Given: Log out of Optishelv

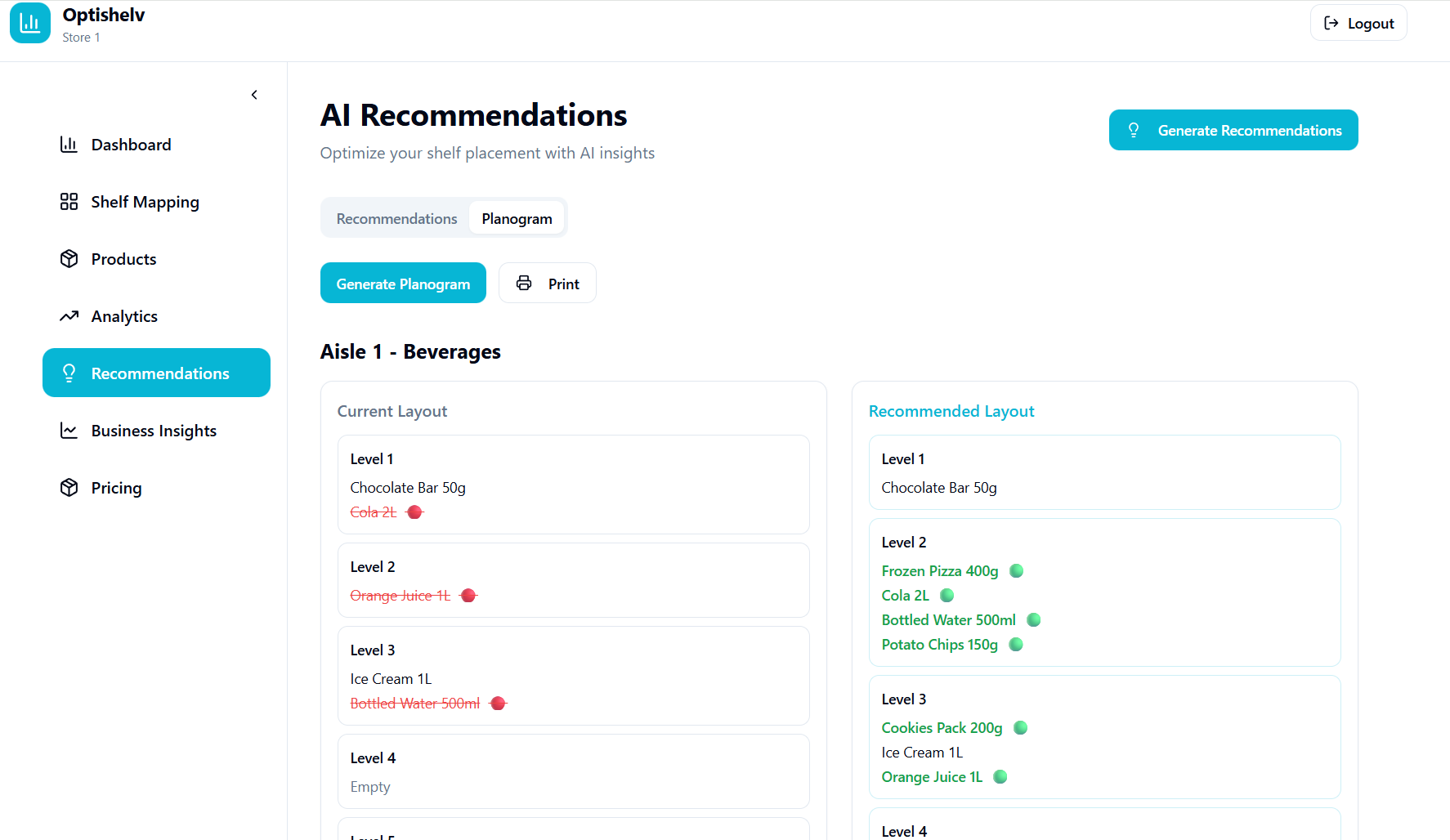Looking at the screenshot, I should coord(1358,23).
